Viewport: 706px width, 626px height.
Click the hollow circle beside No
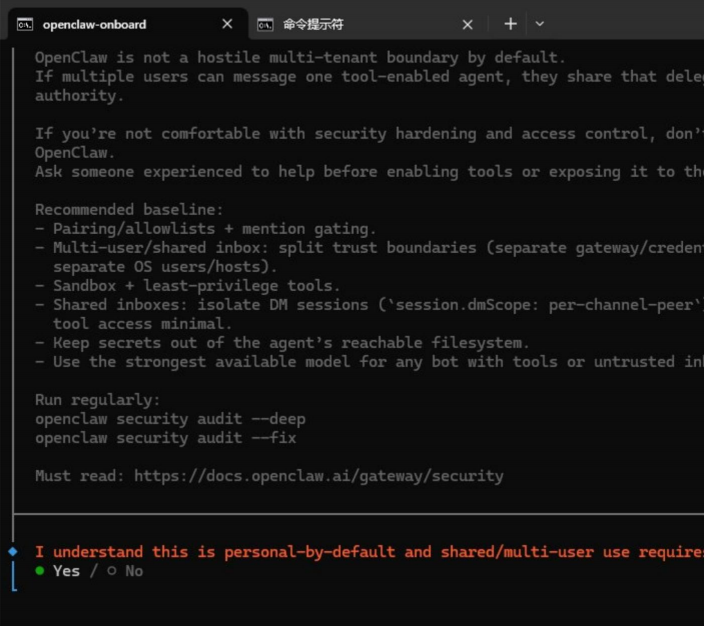(x=111, y=571)
